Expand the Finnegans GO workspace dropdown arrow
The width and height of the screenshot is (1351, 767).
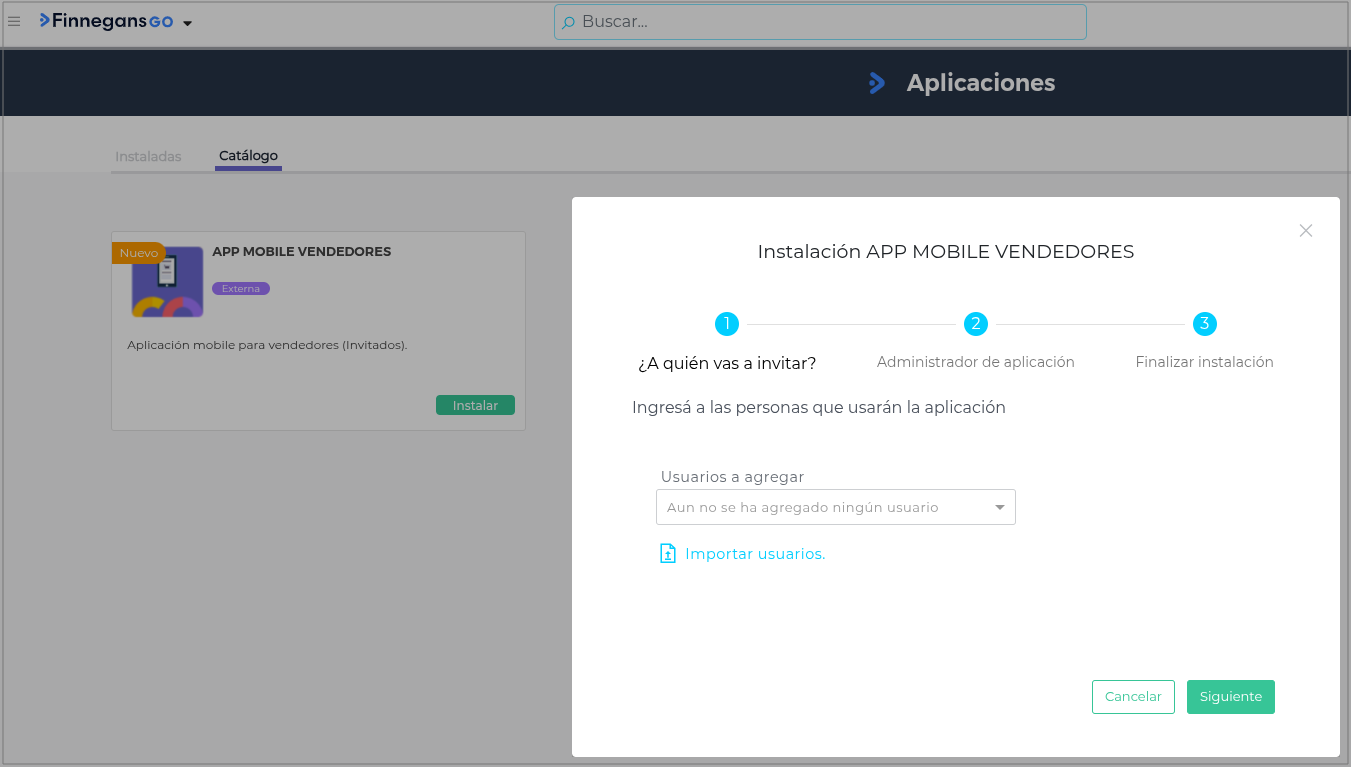pyautogui.click(x=187, y=23)
